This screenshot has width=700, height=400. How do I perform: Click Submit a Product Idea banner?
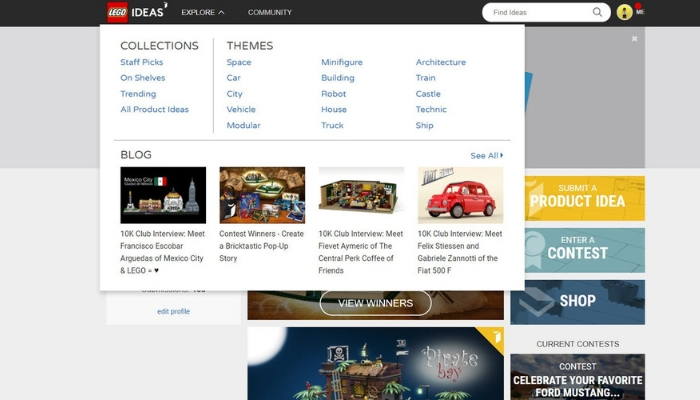tap(584, 198)
